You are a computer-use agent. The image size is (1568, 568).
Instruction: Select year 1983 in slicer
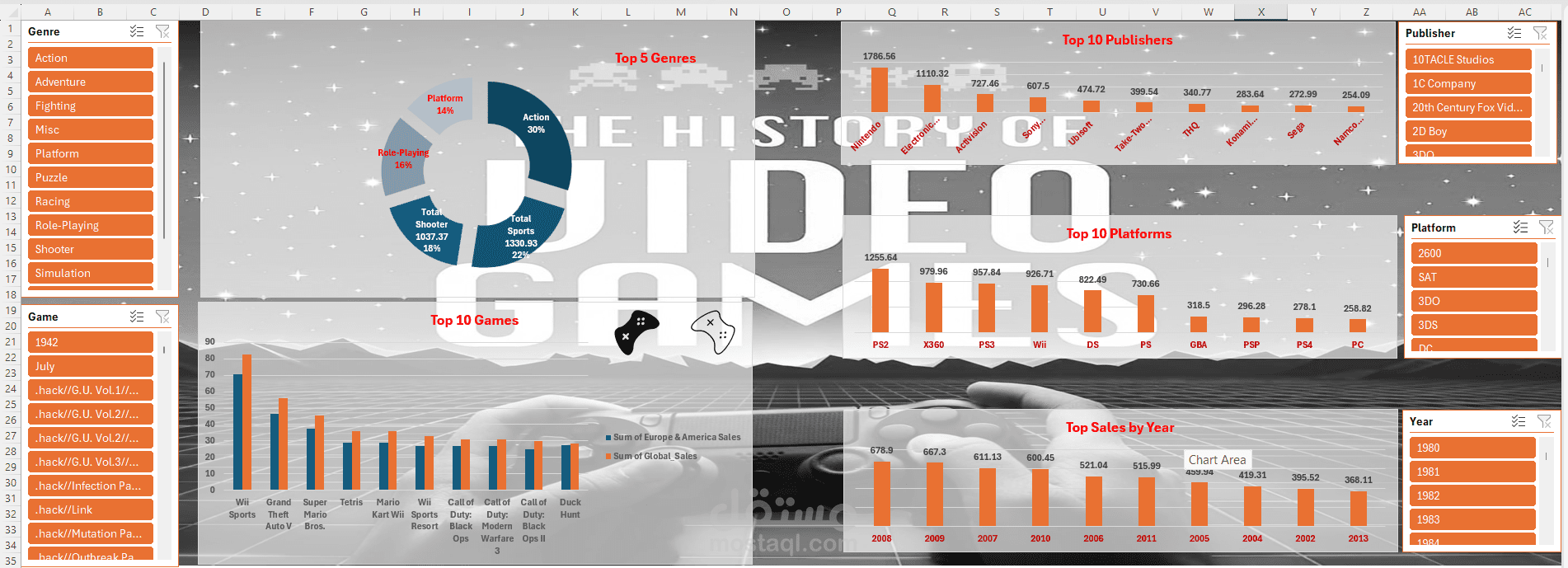pyautogui.click(x=1473, y=519)
